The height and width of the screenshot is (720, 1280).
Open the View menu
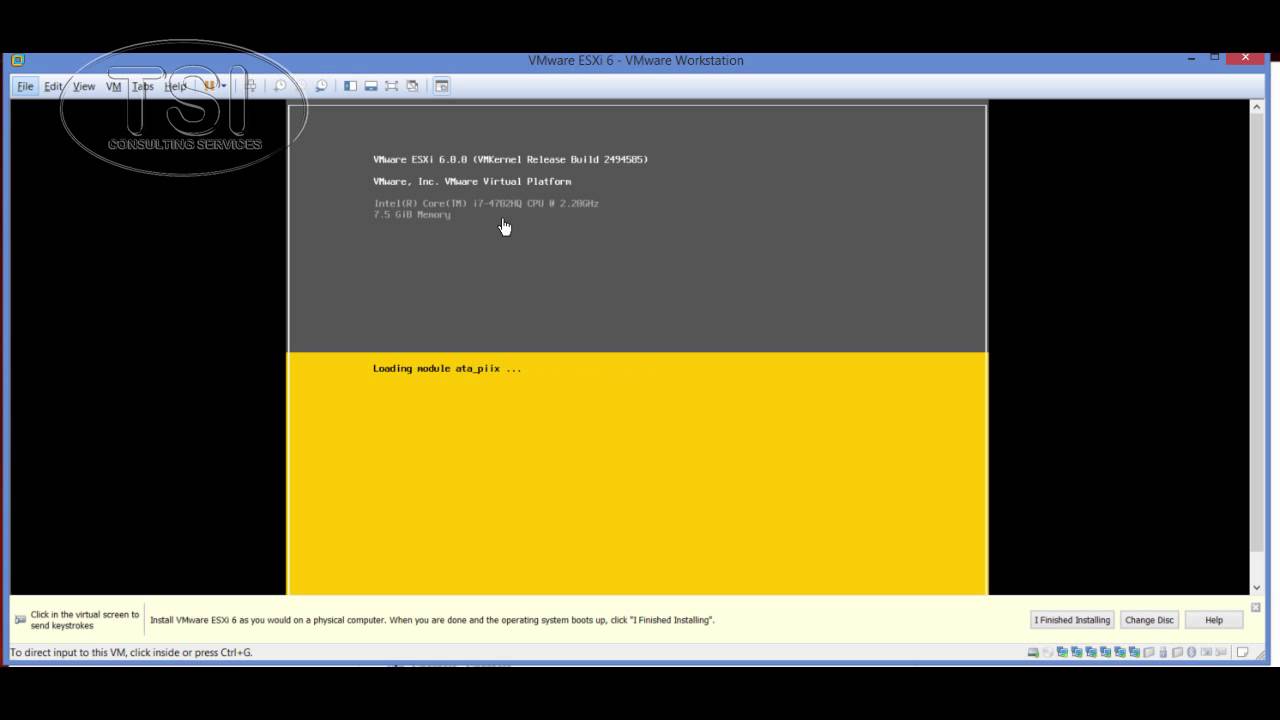84,86
